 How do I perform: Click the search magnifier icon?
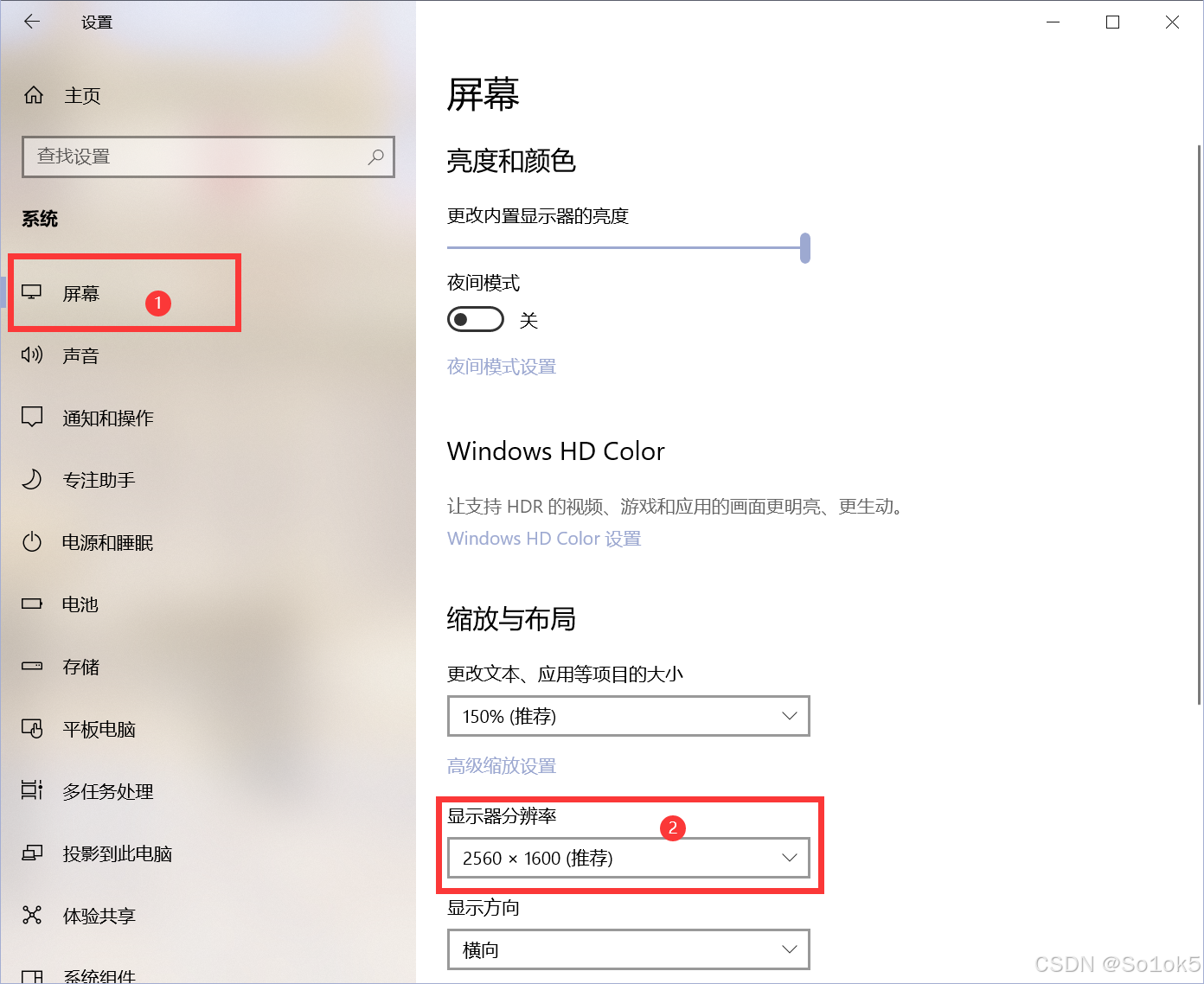(375, 157)
